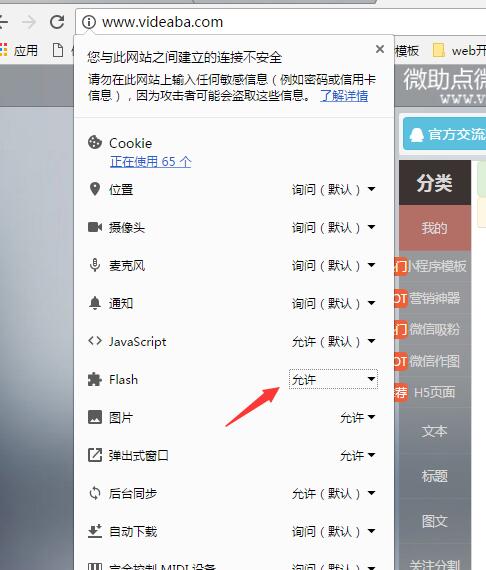Expand the 位置 location permission dropdown
Viewport: 486px width, 570px height.
point(333,189)
